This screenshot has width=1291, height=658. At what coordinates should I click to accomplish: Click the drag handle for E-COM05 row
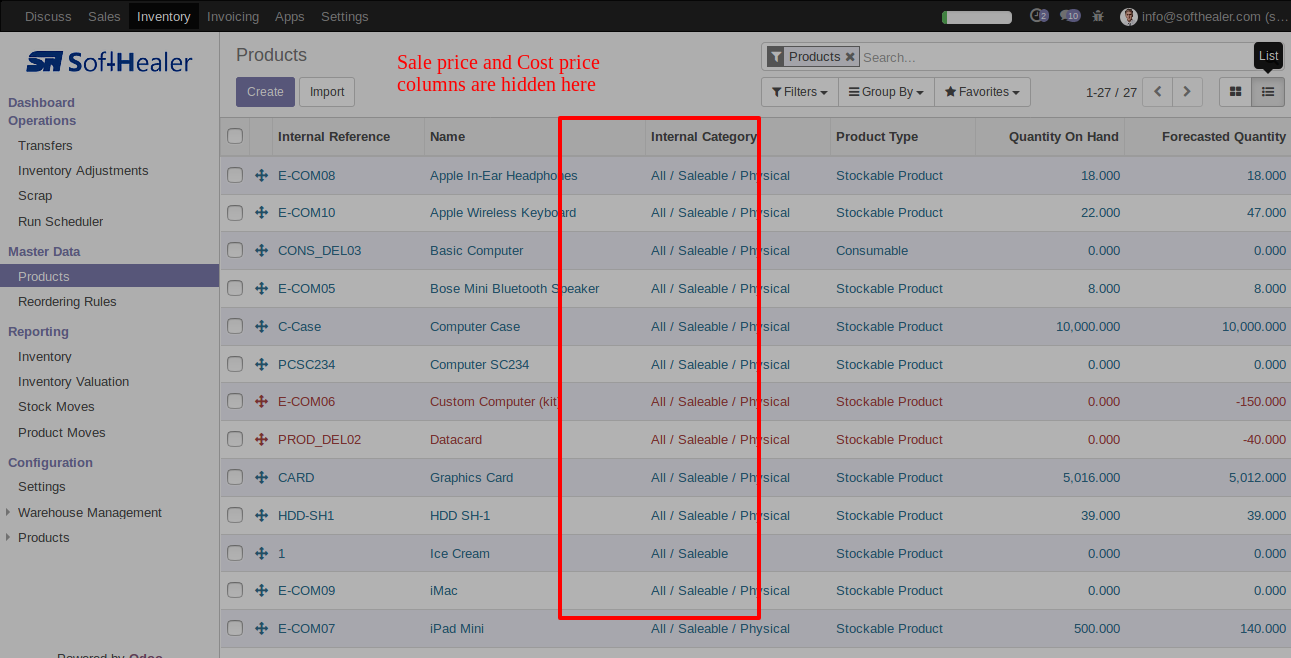[x=261, y=289]
